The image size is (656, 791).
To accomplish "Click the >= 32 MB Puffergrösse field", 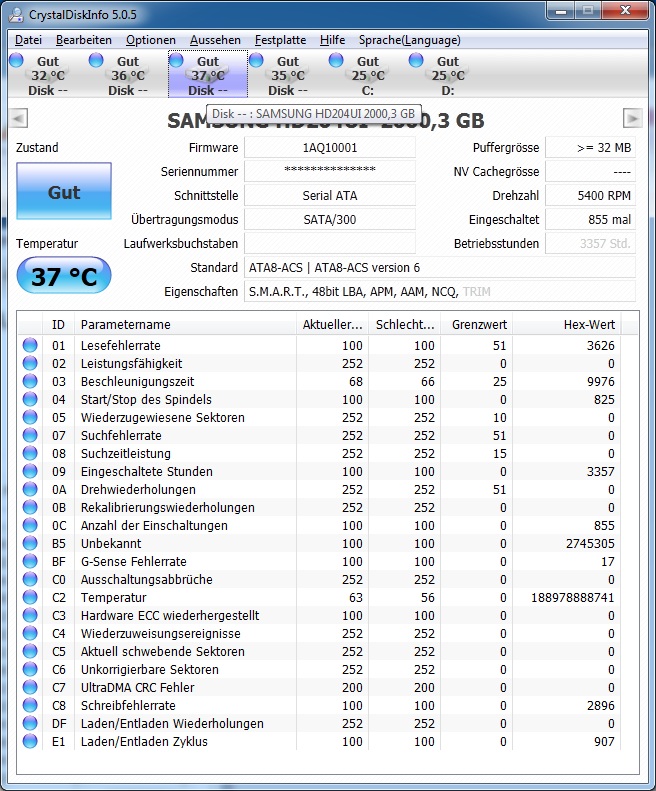I will (x=590, y=147).
